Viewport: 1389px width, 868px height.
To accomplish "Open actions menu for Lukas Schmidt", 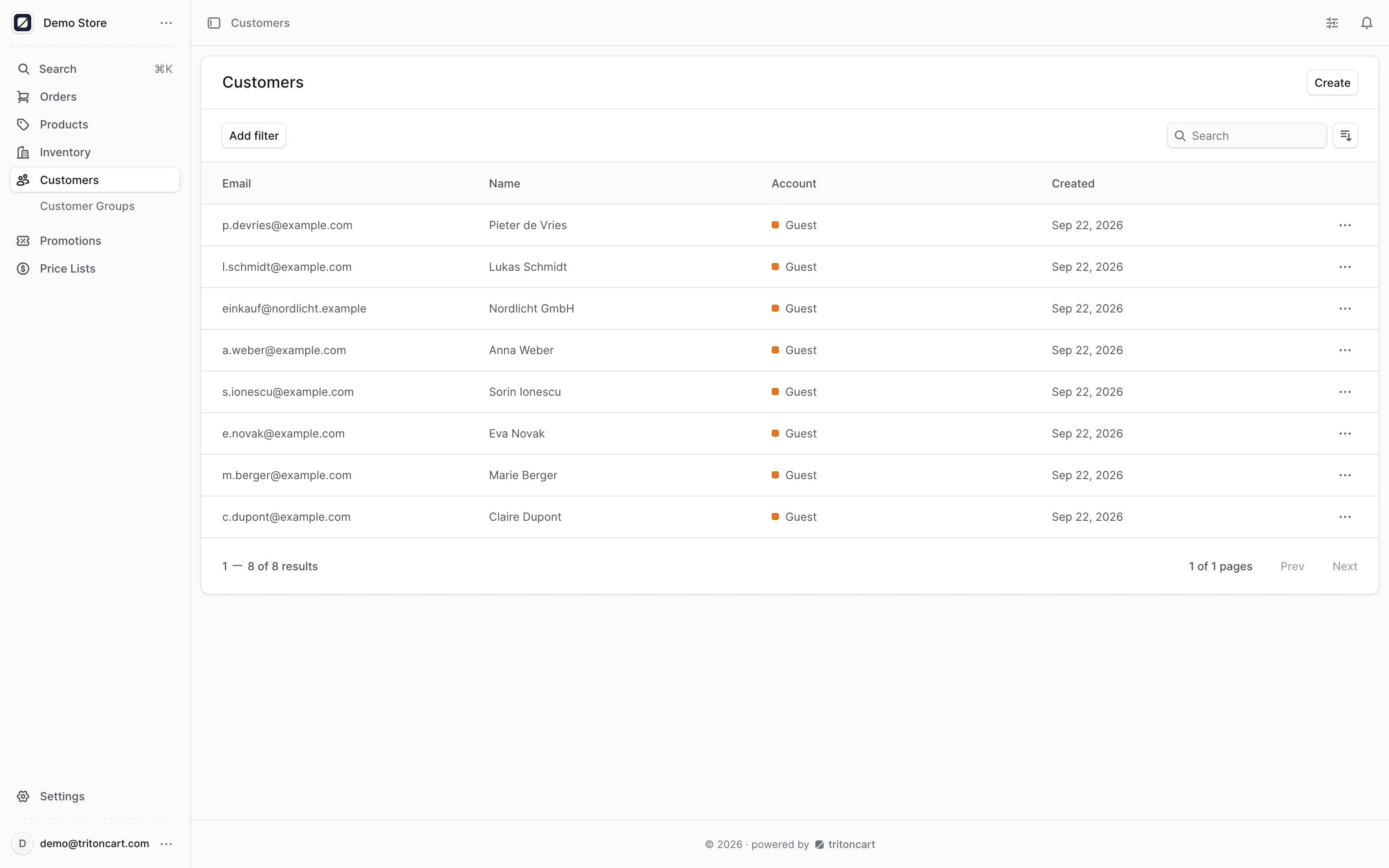I will click(x=1345, y=267).
